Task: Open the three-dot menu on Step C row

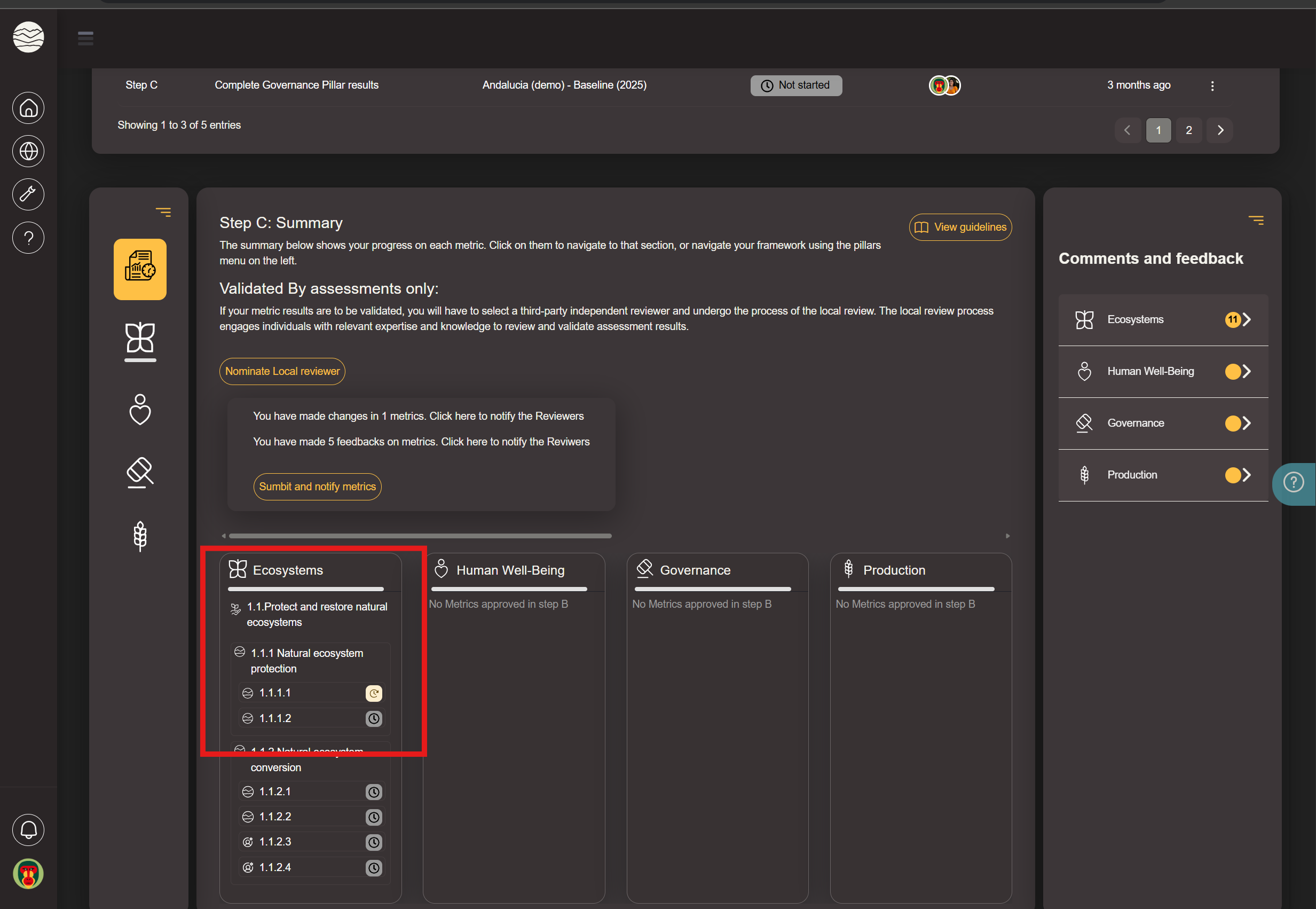Action: point(1212,85)
